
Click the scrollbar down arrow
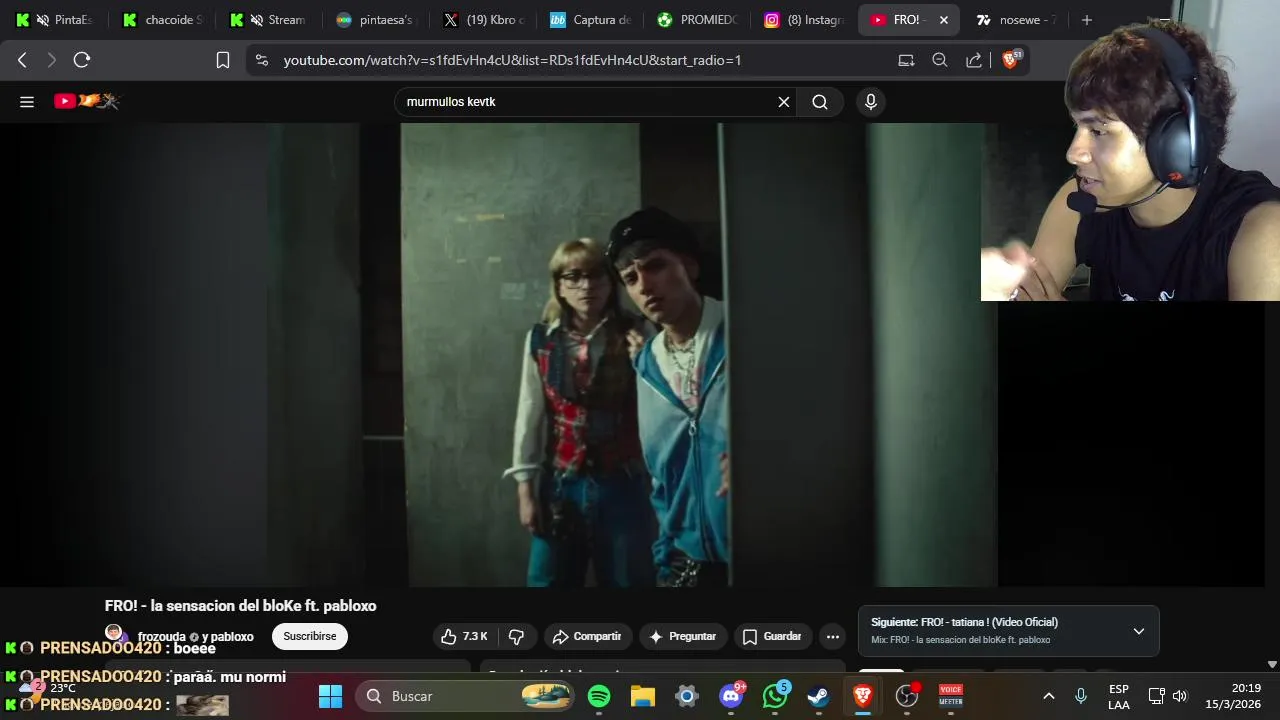click(1272, 664)
